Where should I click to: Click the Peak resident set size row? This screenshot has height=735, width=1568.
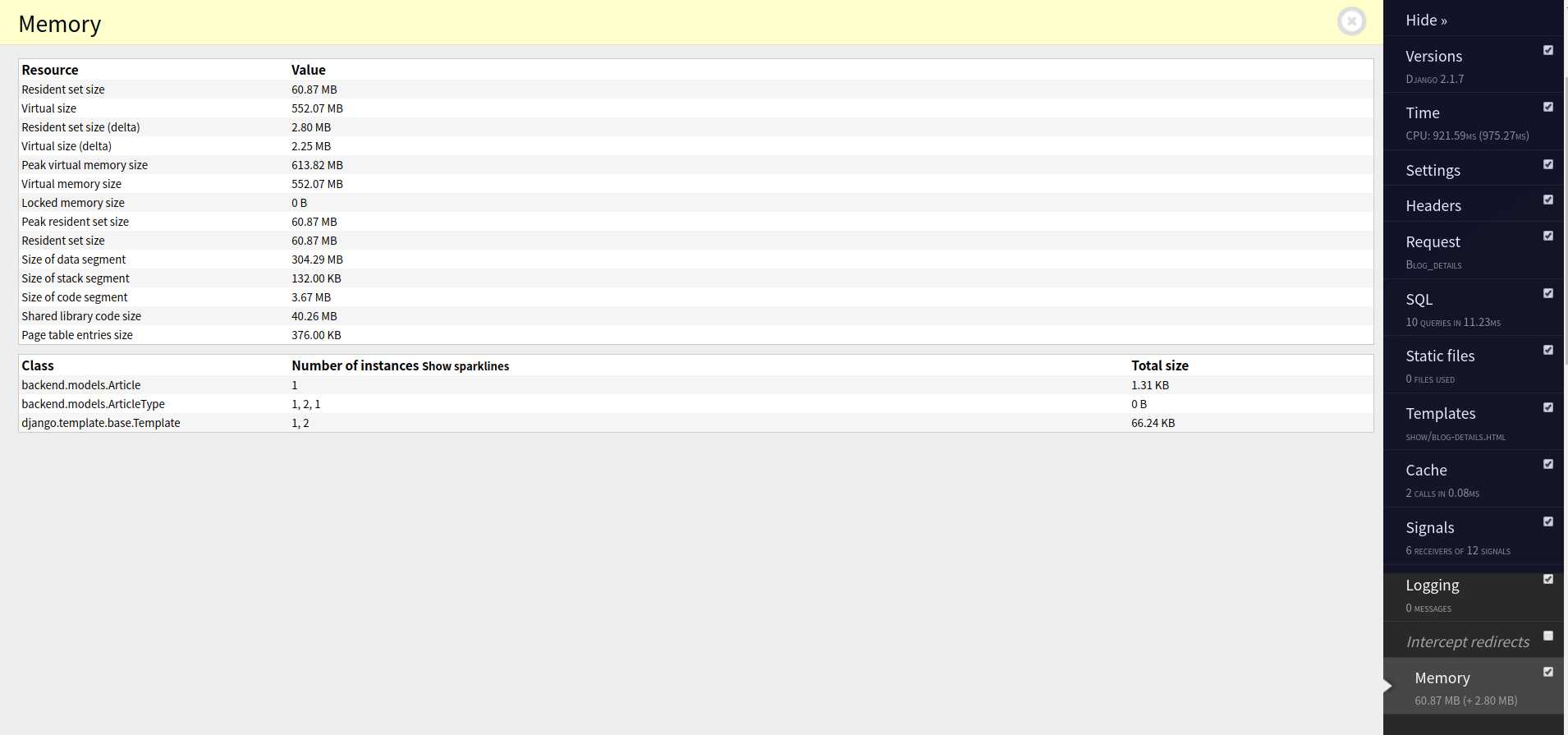[695, 222]
